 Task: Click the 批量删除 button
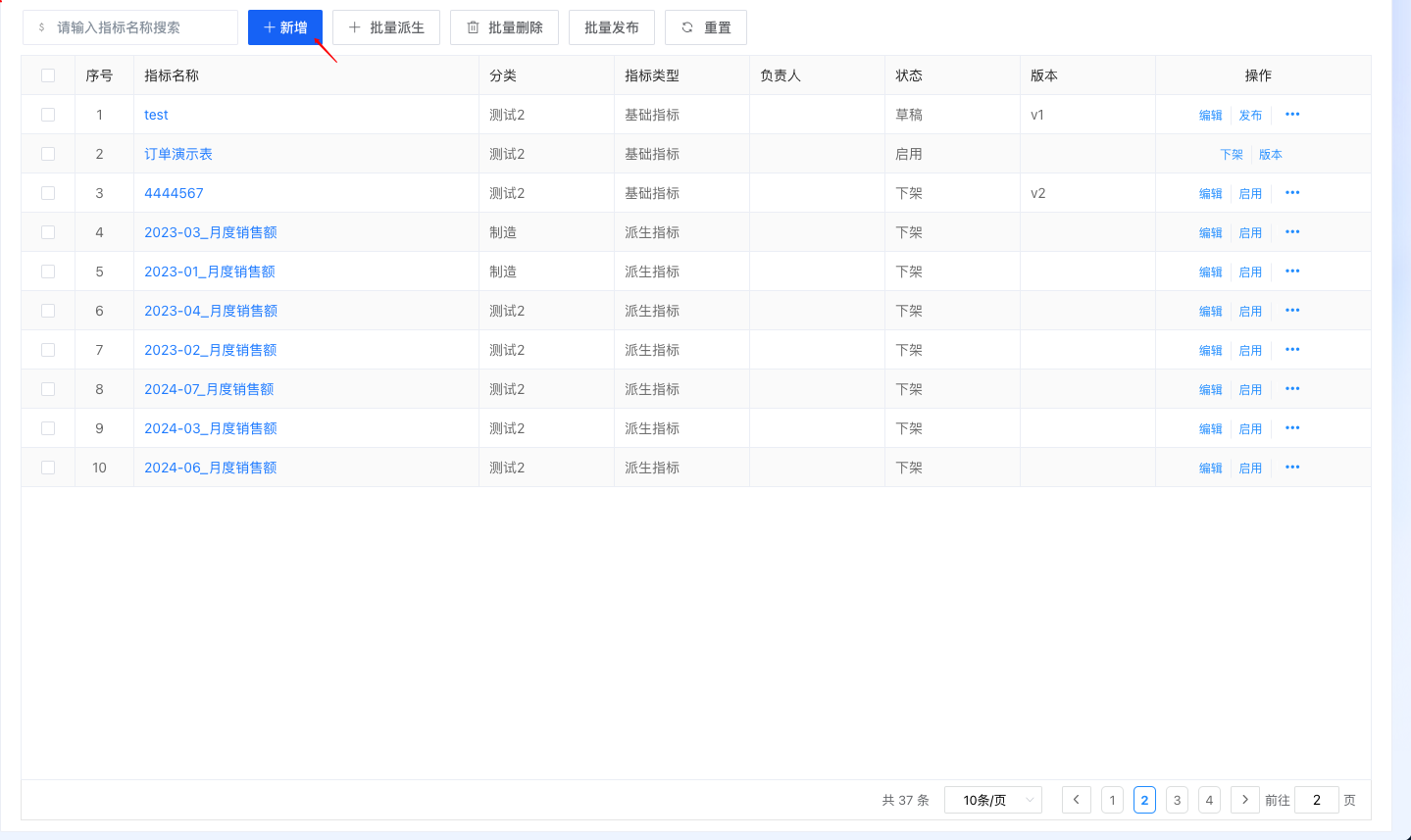coord(503,27)
